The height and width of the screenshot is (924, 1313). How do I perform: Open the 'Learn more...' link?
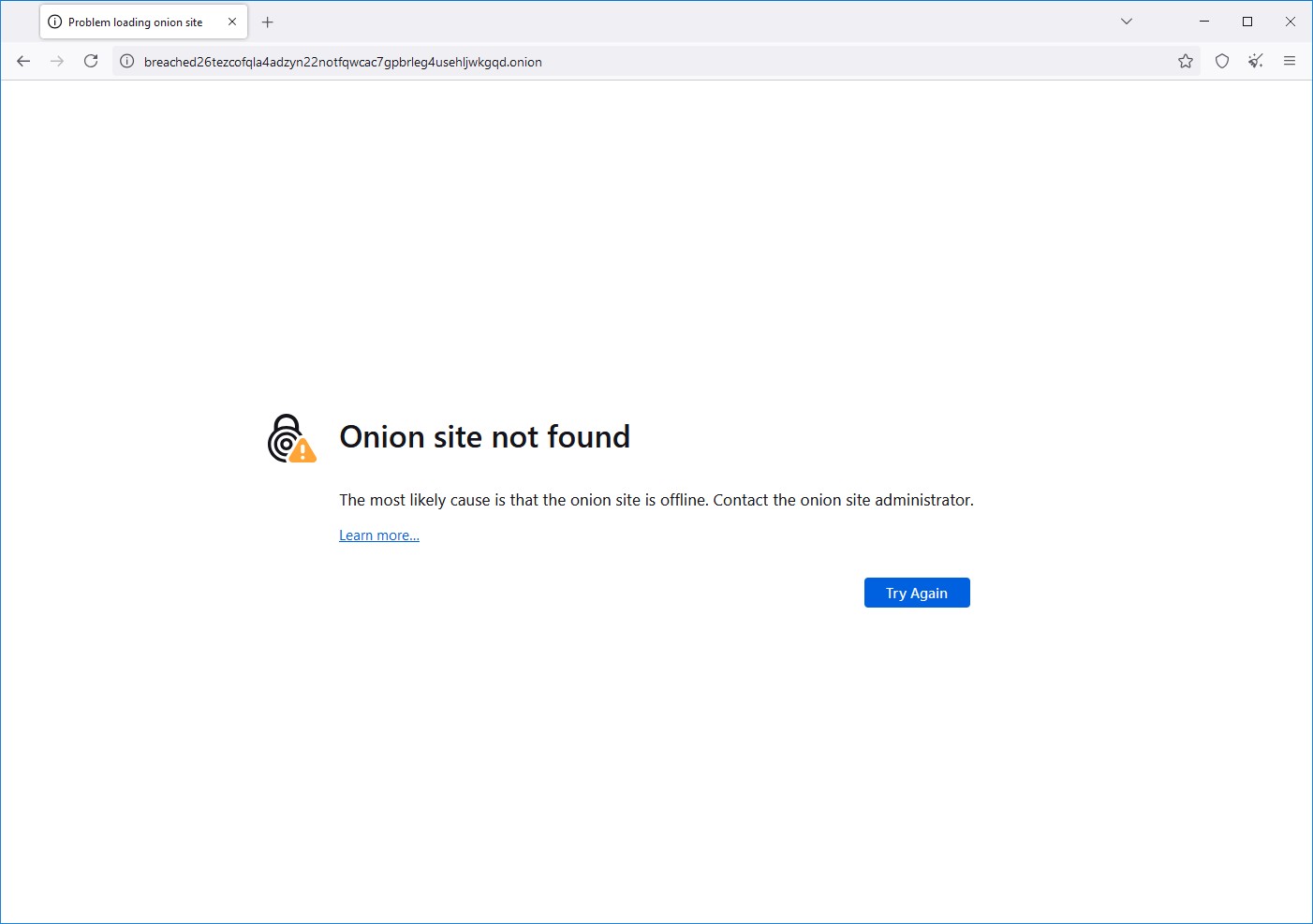click(379, 535)
